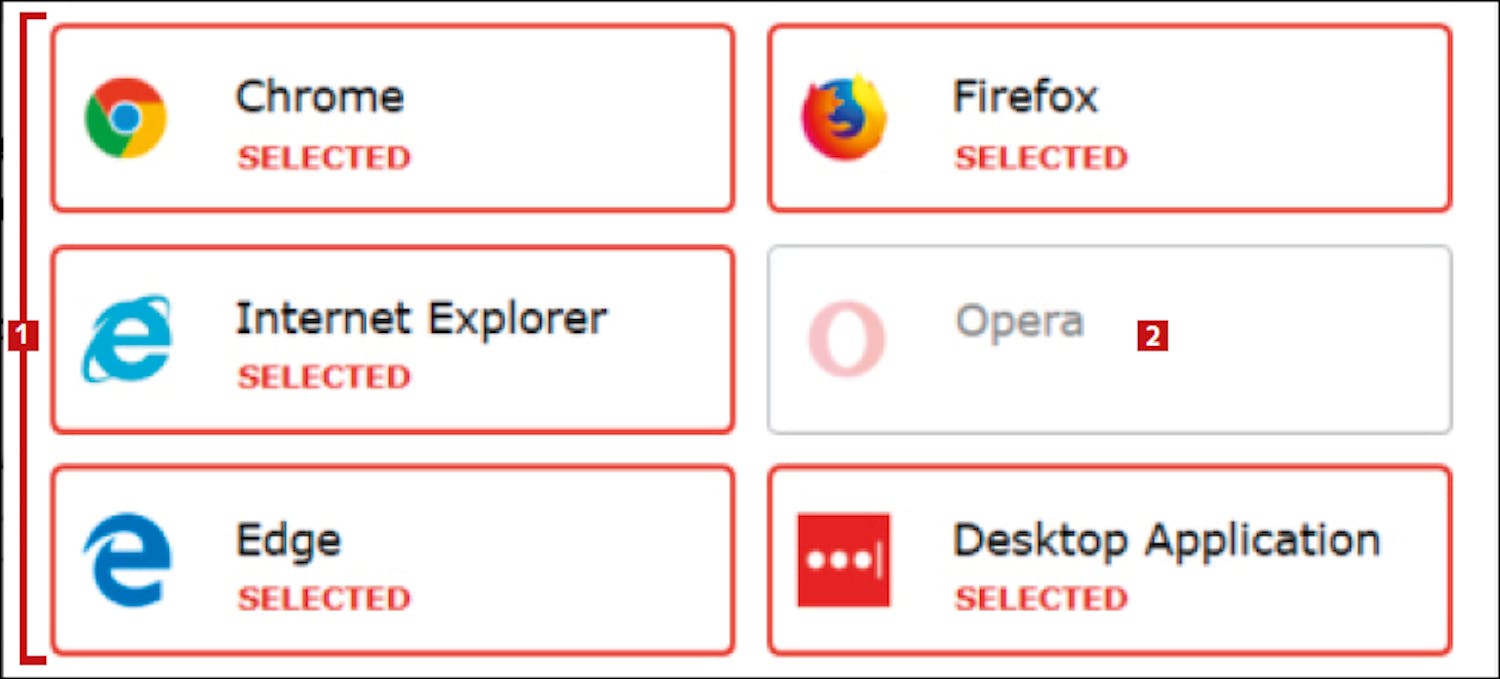This screenshot has height=679, width=1500.
Task: Click the Internet Explorer logo icon
Action: coord(126,339)
